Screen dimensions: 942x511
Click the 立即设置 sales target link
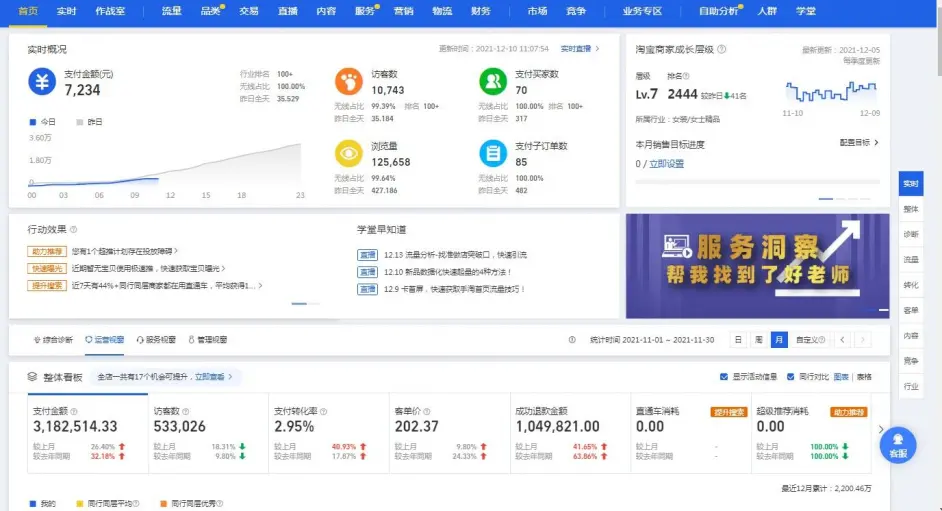[666, 163]
